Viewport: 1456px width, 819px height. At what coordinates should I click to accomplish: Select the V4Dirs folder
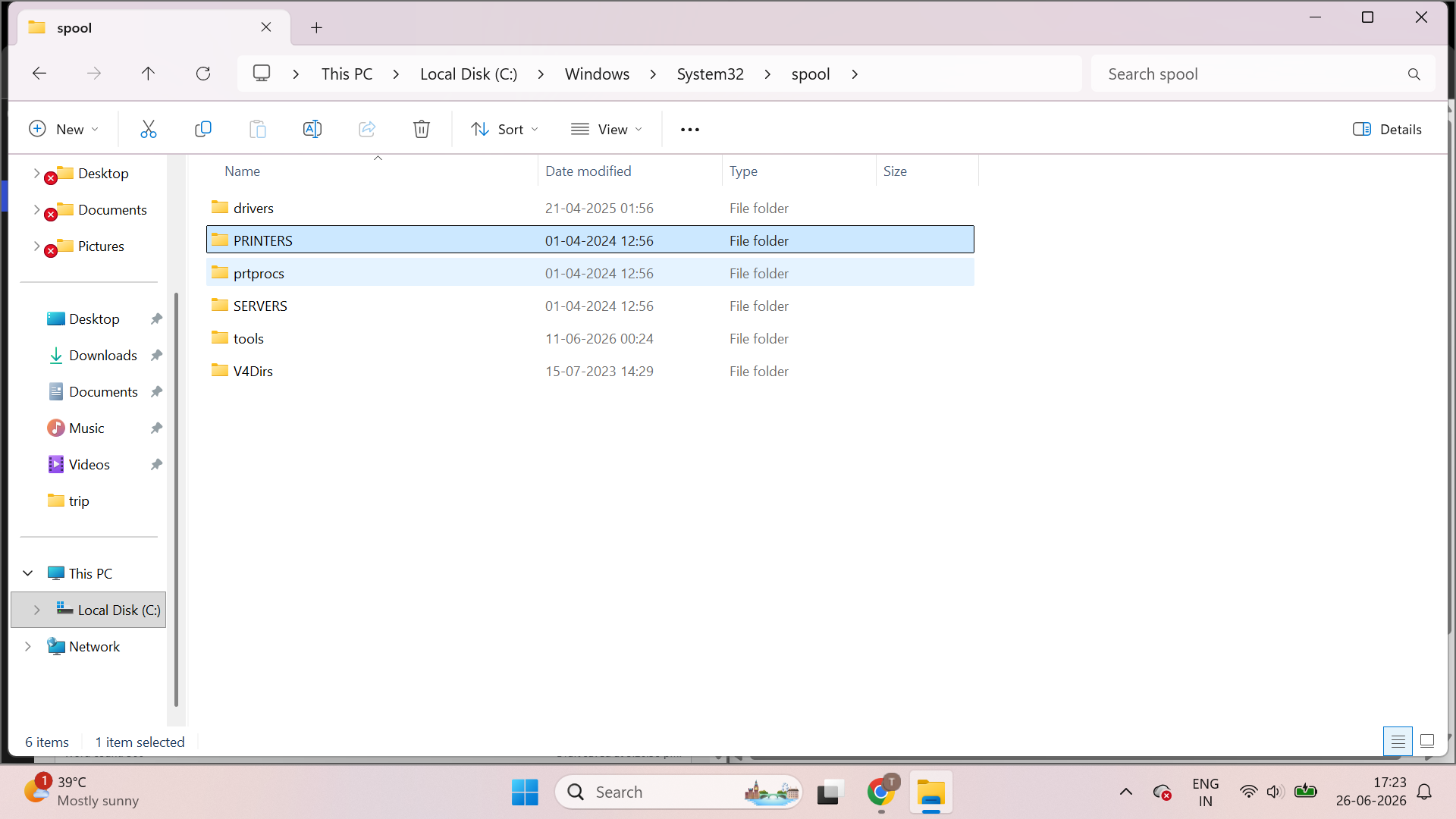(590, 371)
